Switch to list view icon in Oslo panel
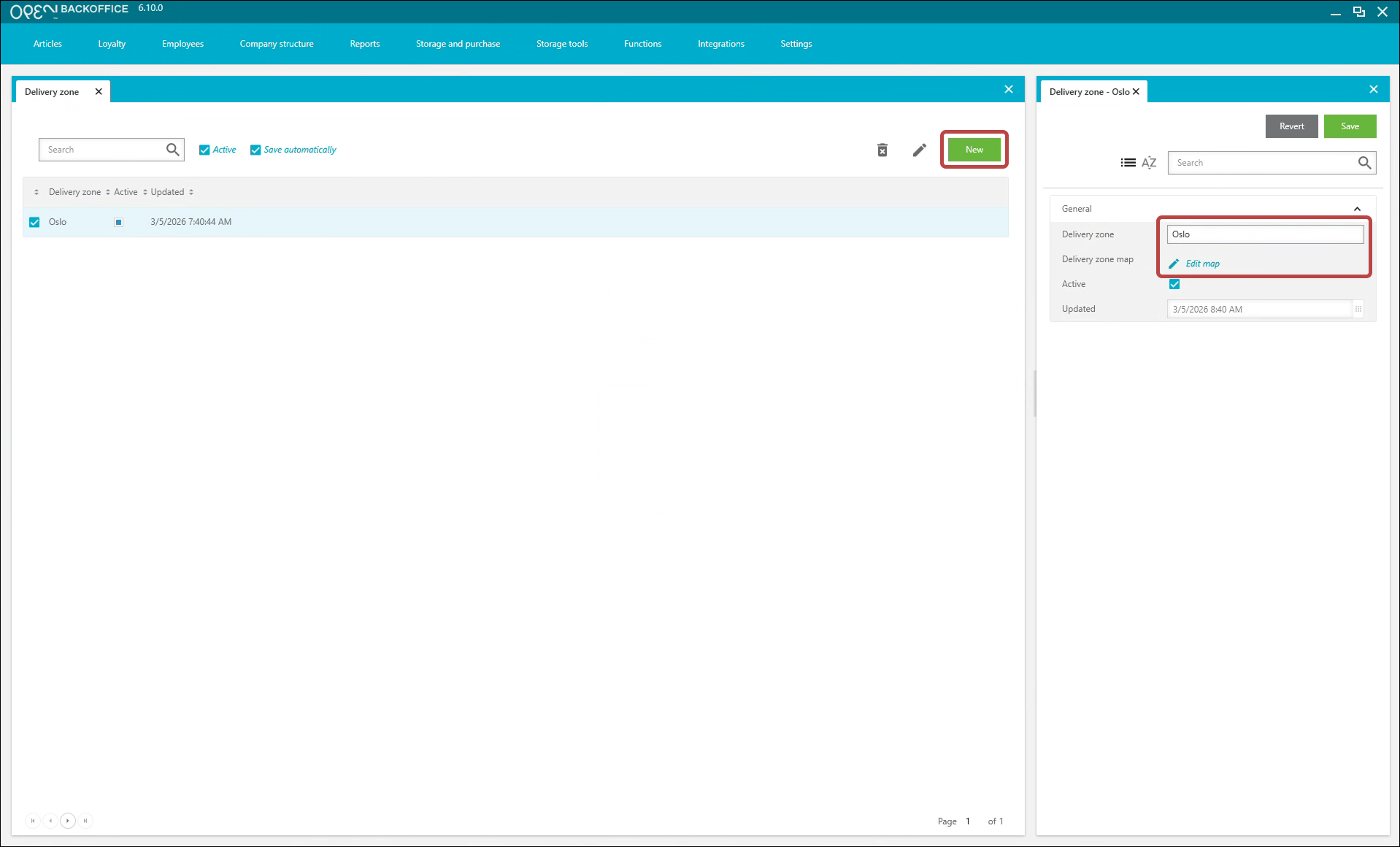The image size is (1400, 847). (1128, 163)
